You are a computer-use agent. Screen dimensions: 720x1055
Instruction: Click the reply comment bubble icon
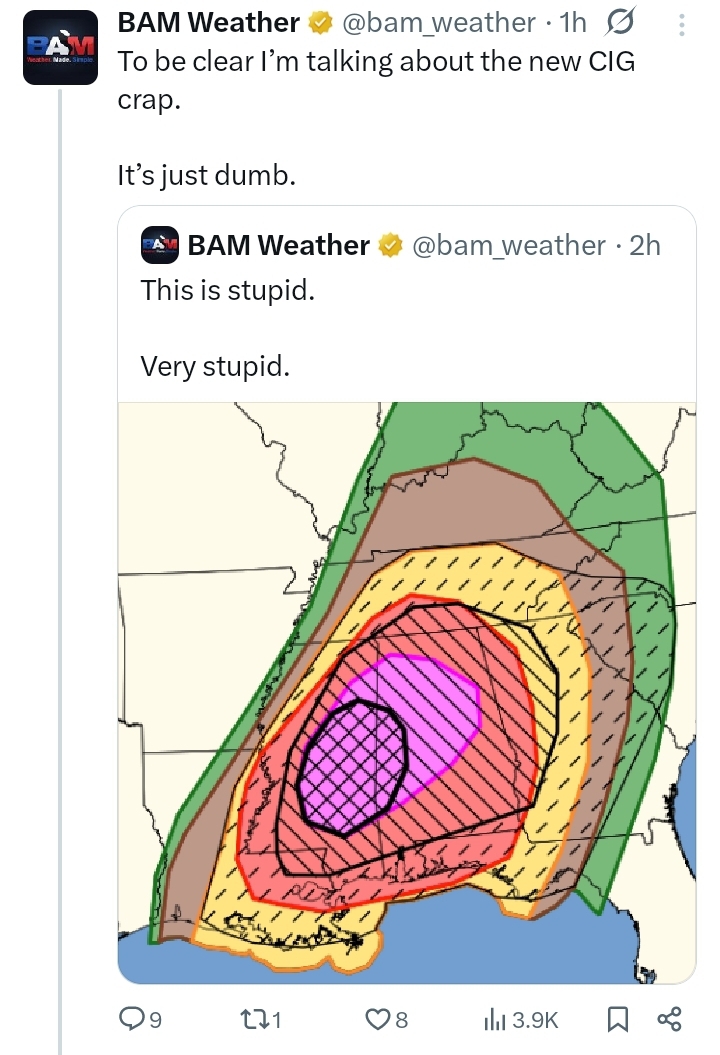[x=133, y=1019]
